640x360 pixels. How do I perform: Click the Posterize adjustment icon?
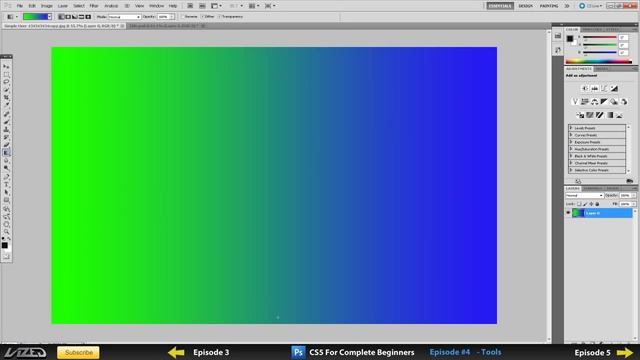coord(590,116)
